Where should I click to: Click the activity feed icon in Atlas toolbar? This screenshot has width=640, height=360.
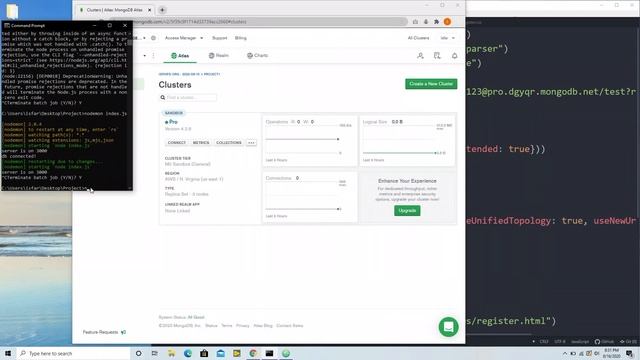click(437, 56)
